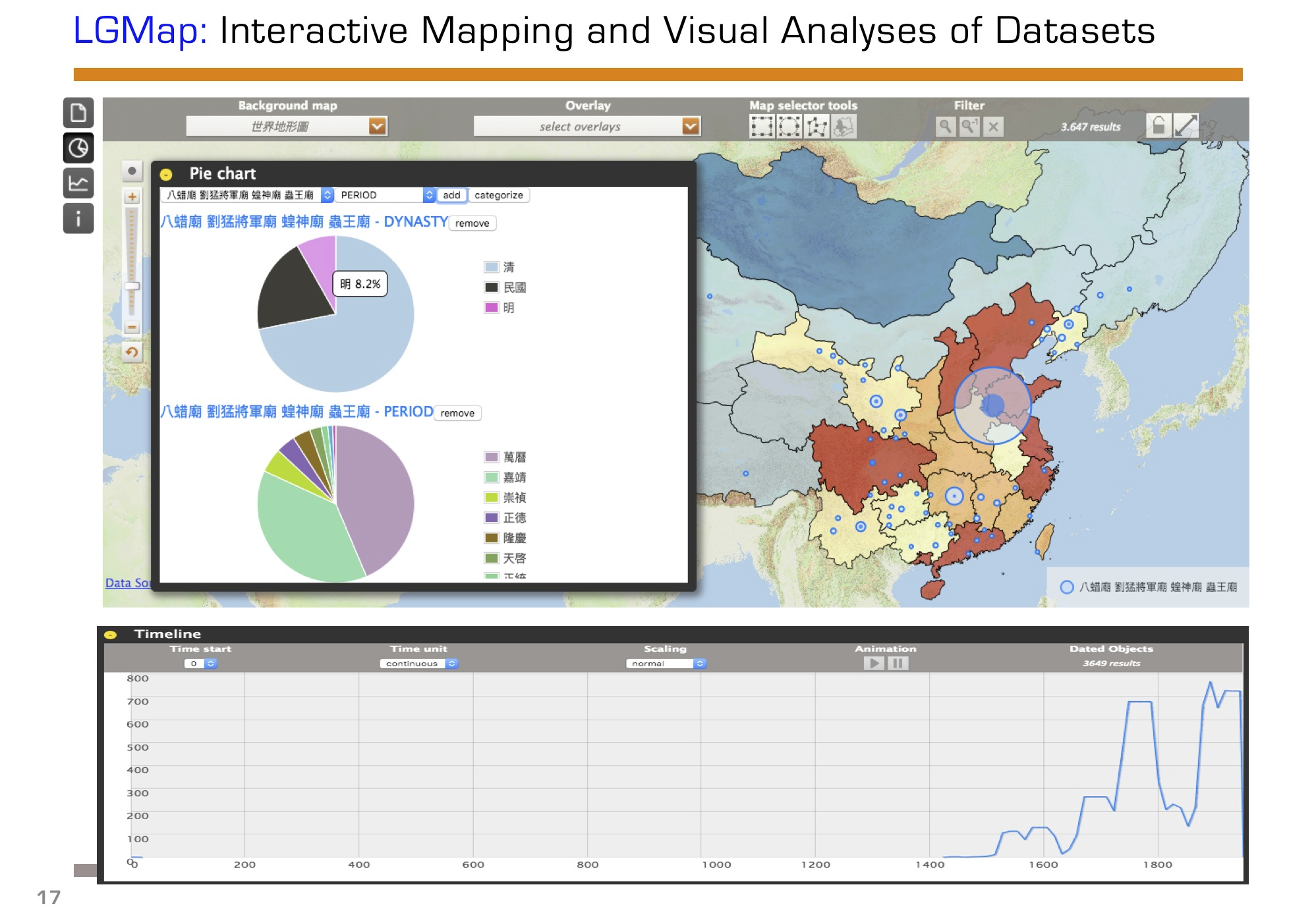The width and height of the screenshot is (1316, 920).
Task: Minimize the Pie chart panel yellow button
Action: pyautogui.click(x=166, y=175)
